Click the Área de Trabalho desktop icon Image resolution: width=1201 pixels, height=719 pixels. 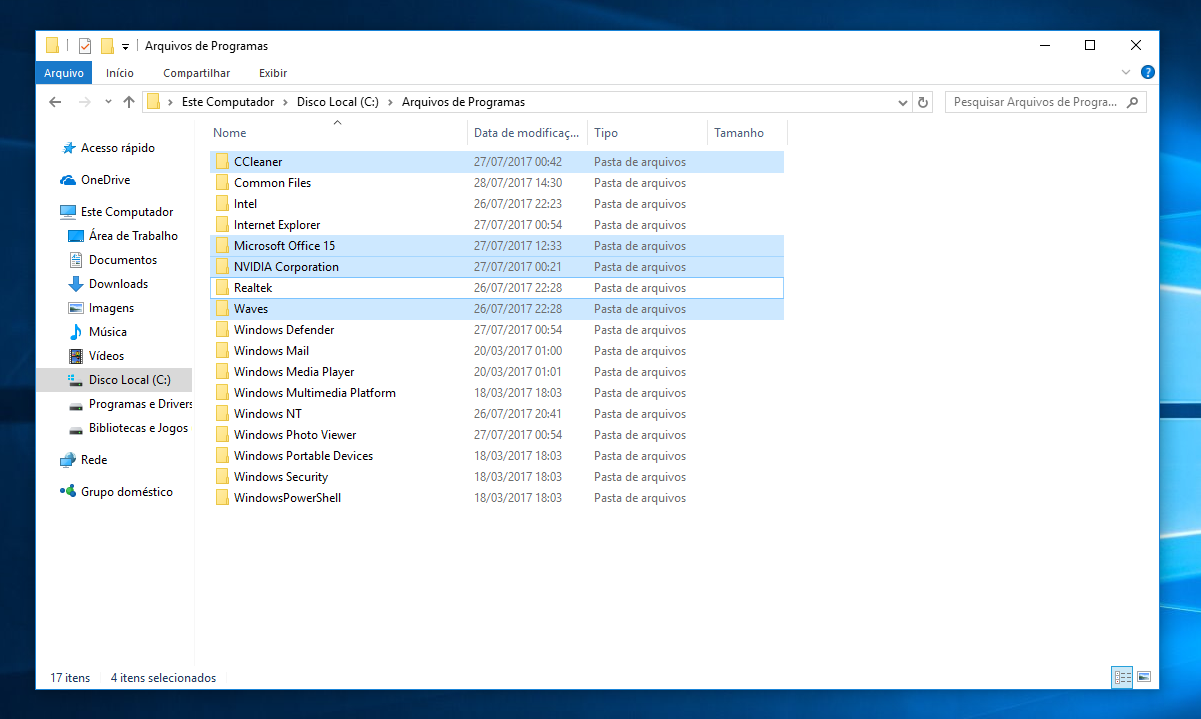click(x=76, y=236)
